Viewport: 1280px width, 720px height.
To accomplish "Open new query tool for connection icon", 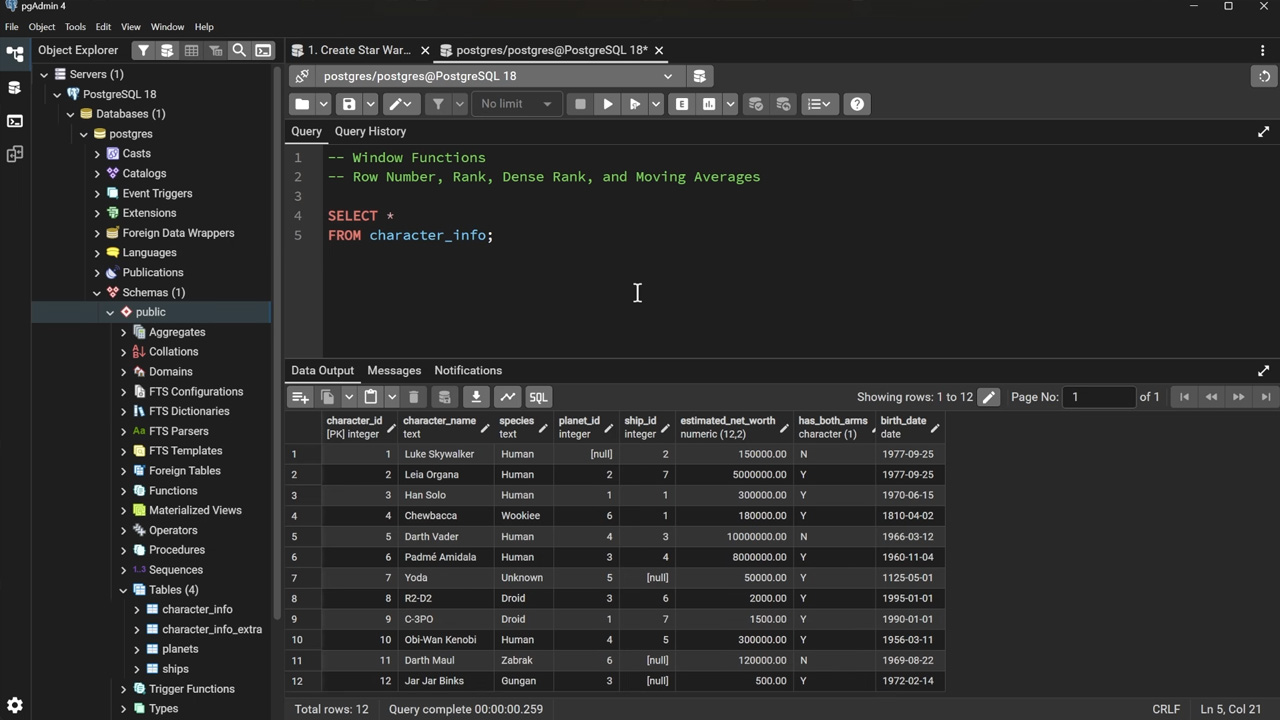I will pos(699,76).
